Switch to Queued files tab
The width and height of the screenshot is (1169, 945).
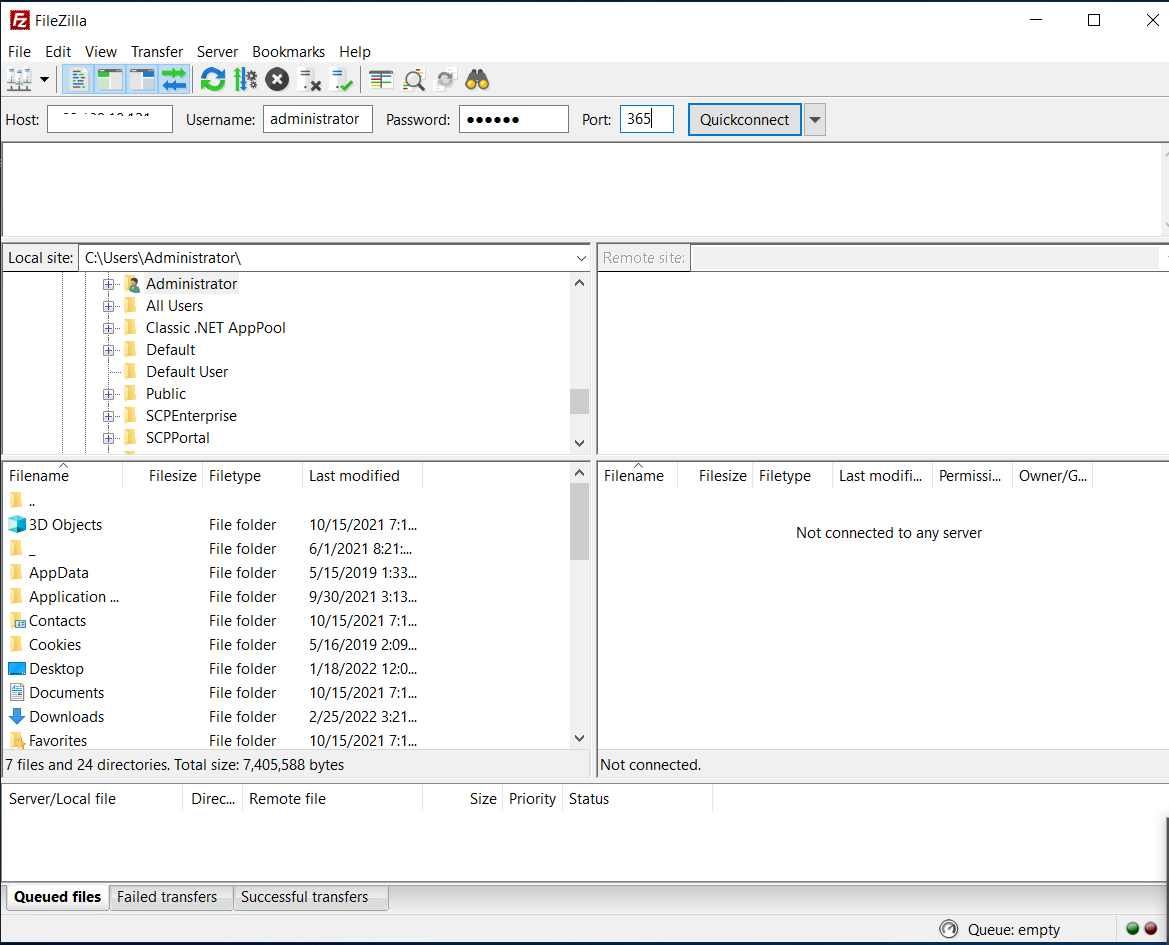point(57,897)
